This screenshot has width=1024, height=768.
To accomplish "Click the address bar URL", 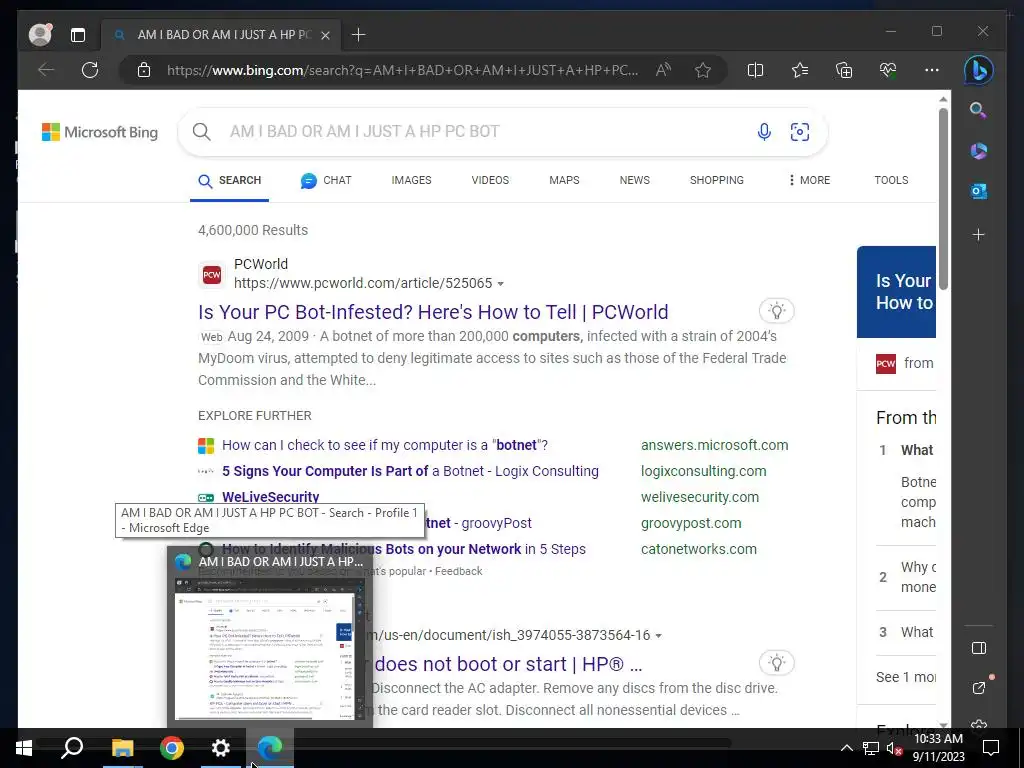I will [402, 70].
